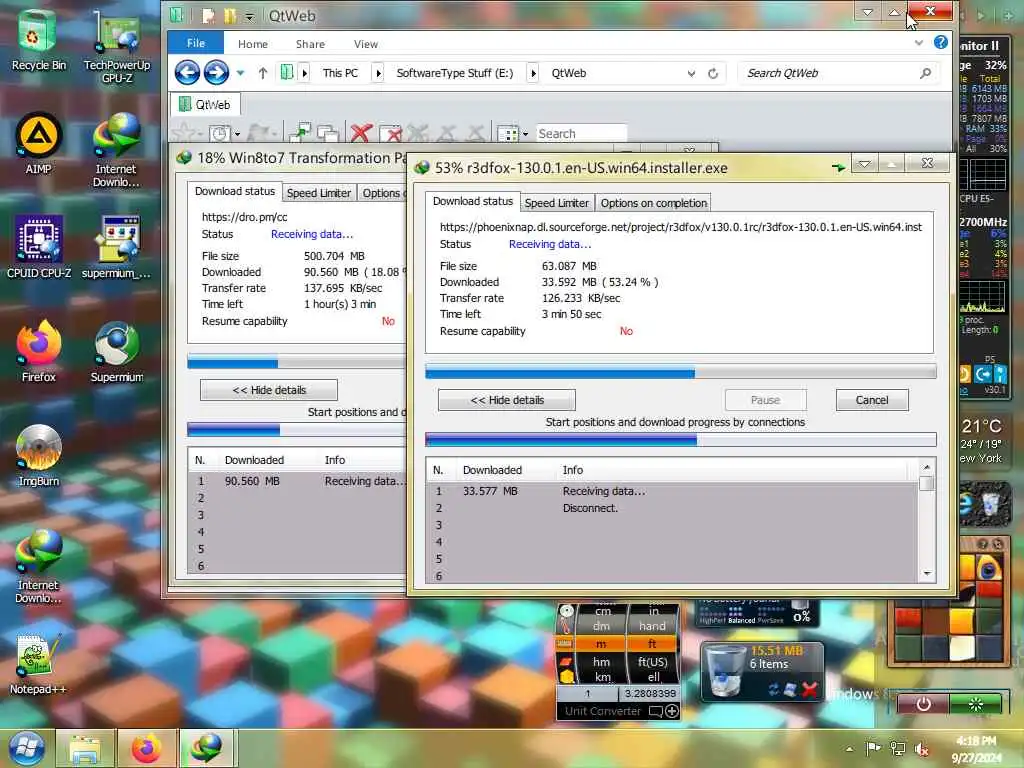Click File Explorer icon on the taskbar
The width and height of the screenshot is (1024, 768).
tap(84, 748)
